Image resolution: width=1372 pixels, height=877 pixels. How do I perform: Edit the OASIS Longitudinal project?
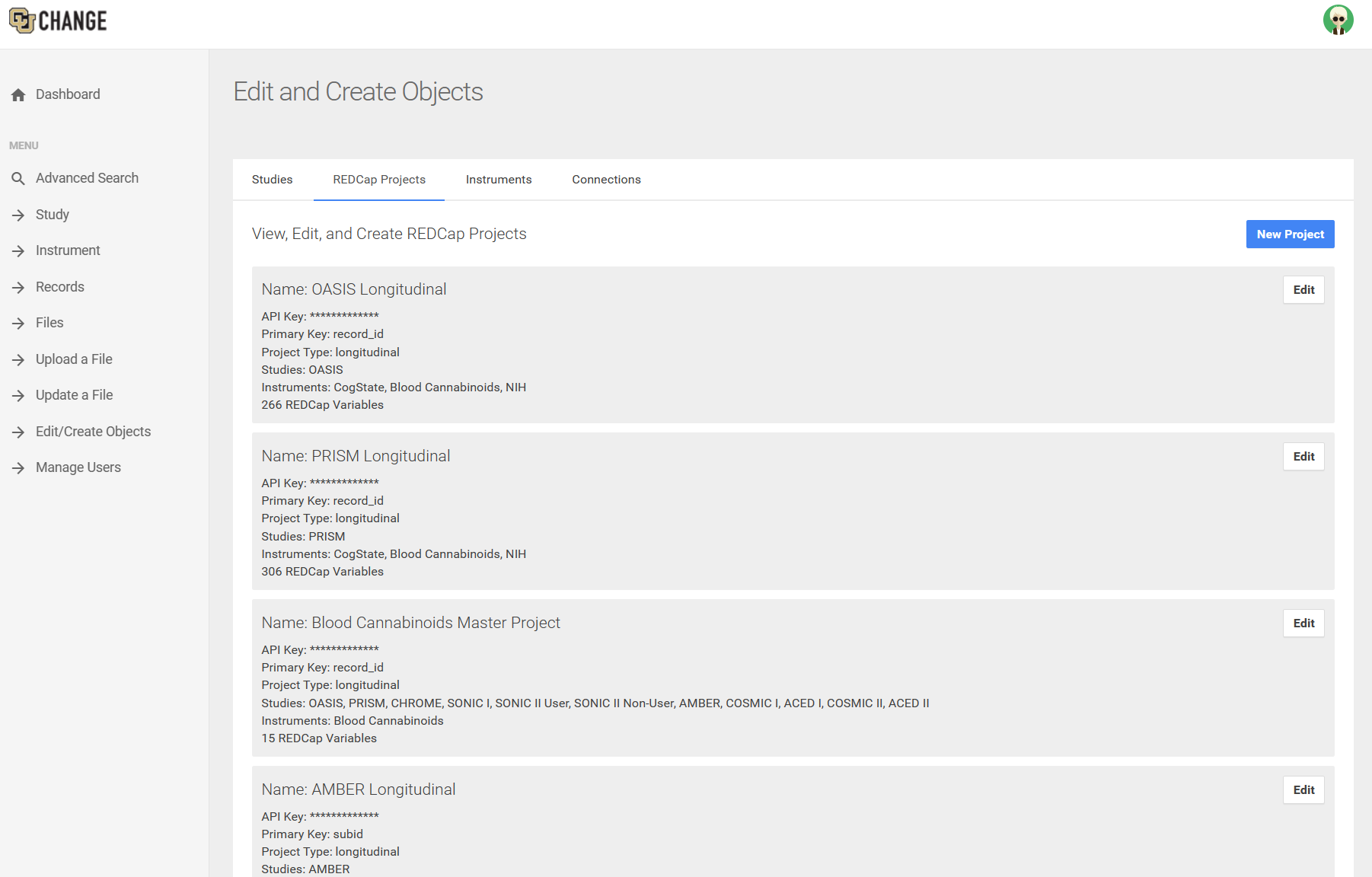coord(1303,290)
